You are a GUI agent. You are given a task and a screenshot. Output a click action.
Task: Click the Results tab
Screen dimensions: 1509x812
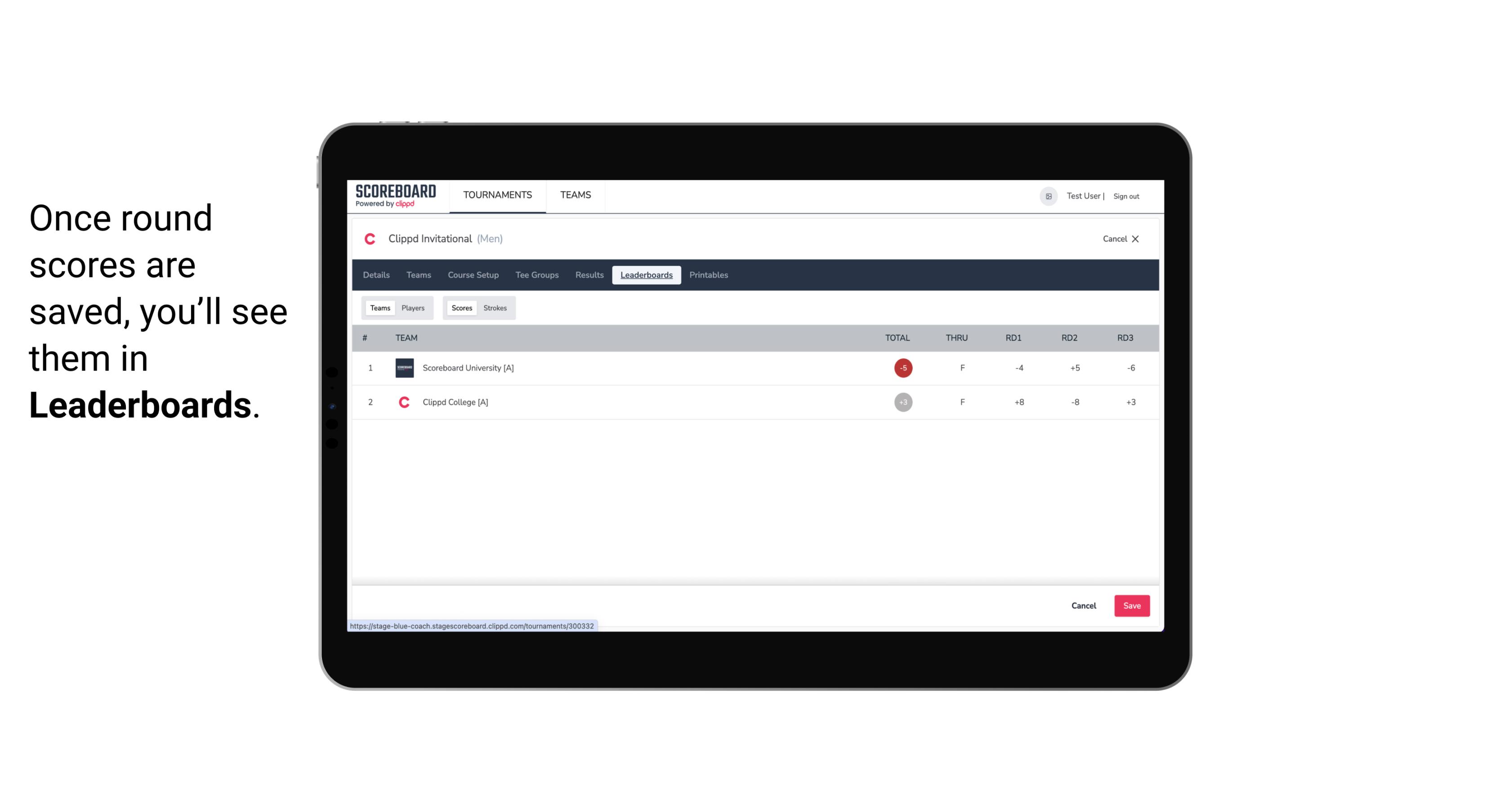[589, 275]
